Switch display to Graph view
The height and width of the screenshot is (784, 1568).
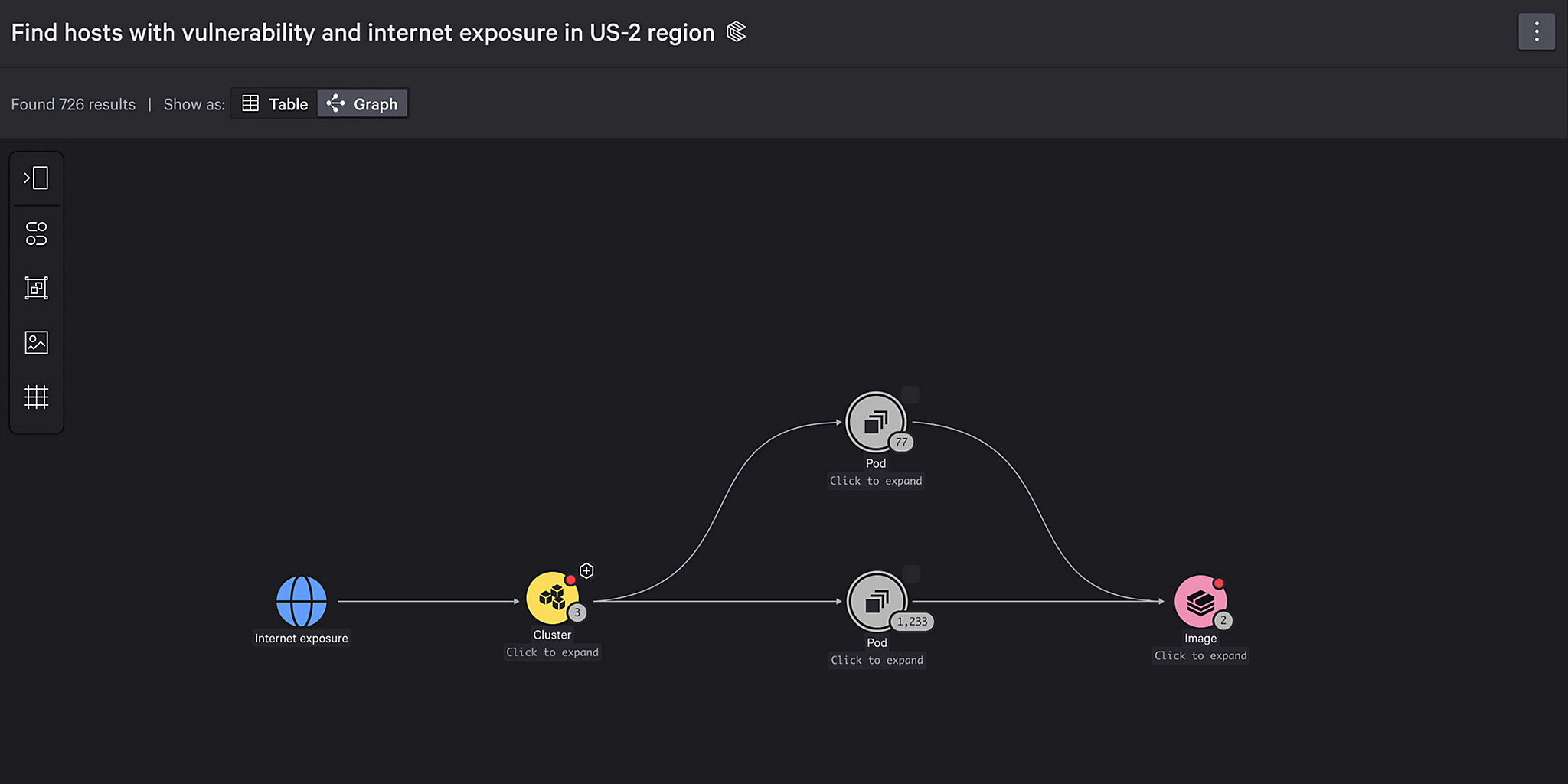362,103
